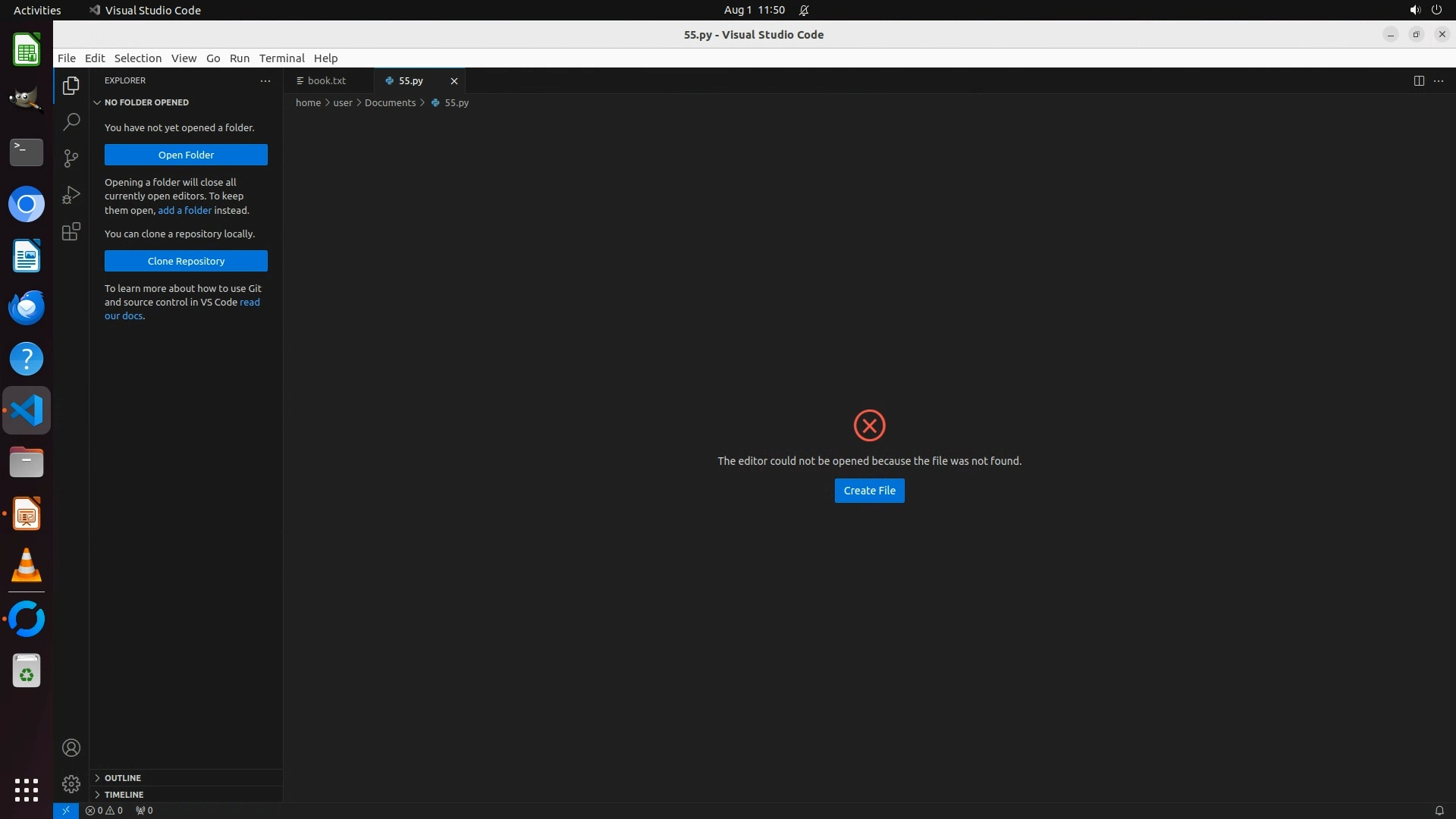The image size is (1456, 819).
Task: Open the Run and Debug view
Action: pos(71,195)
